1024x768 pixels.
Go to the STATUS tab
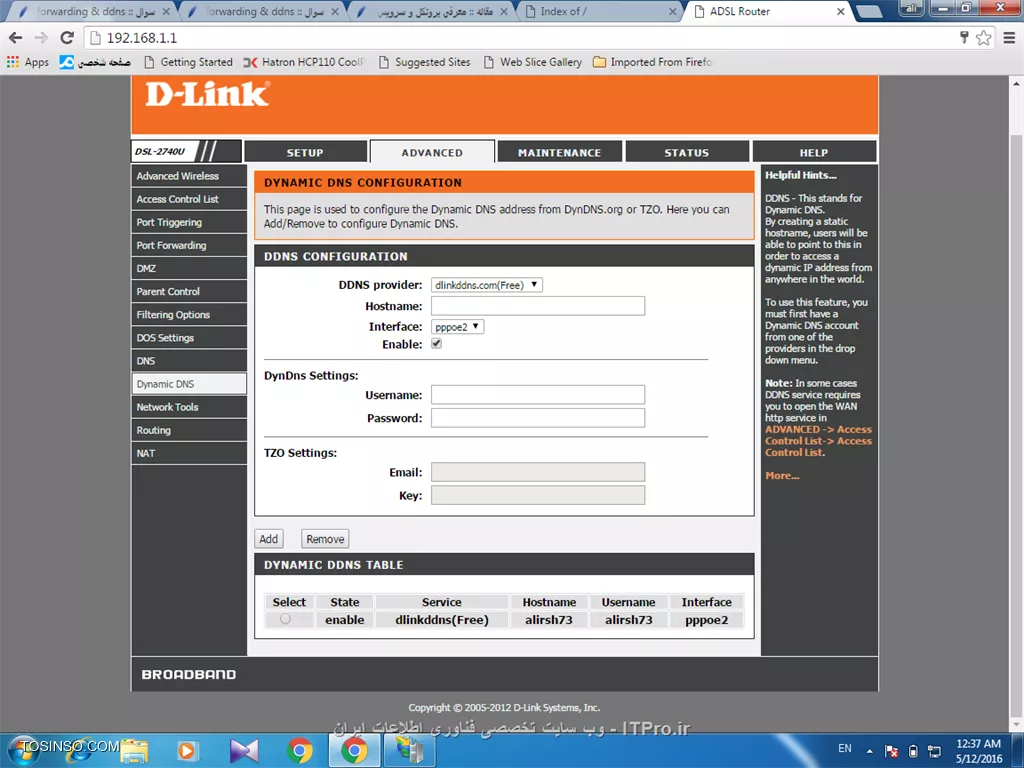(x=686, y=152)
